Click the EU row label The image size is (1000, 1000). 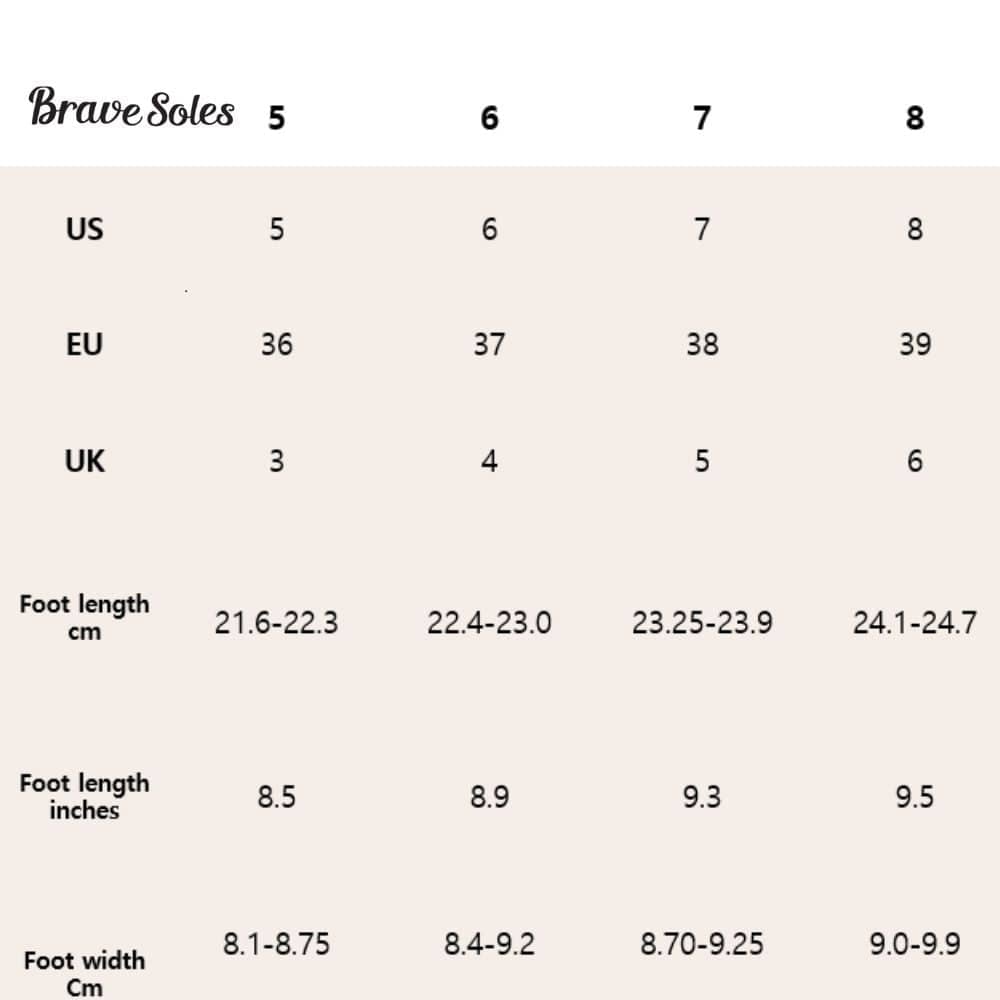pos(84,345)
